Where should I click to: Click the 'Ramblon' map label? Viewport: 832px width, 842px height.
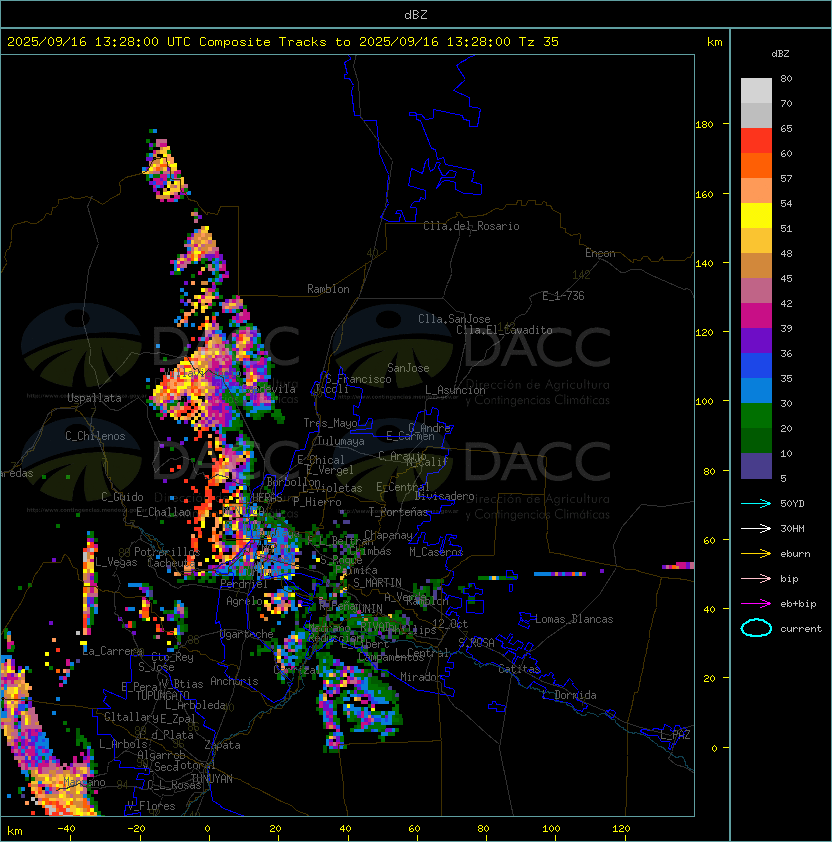click(x=328, y=289)
